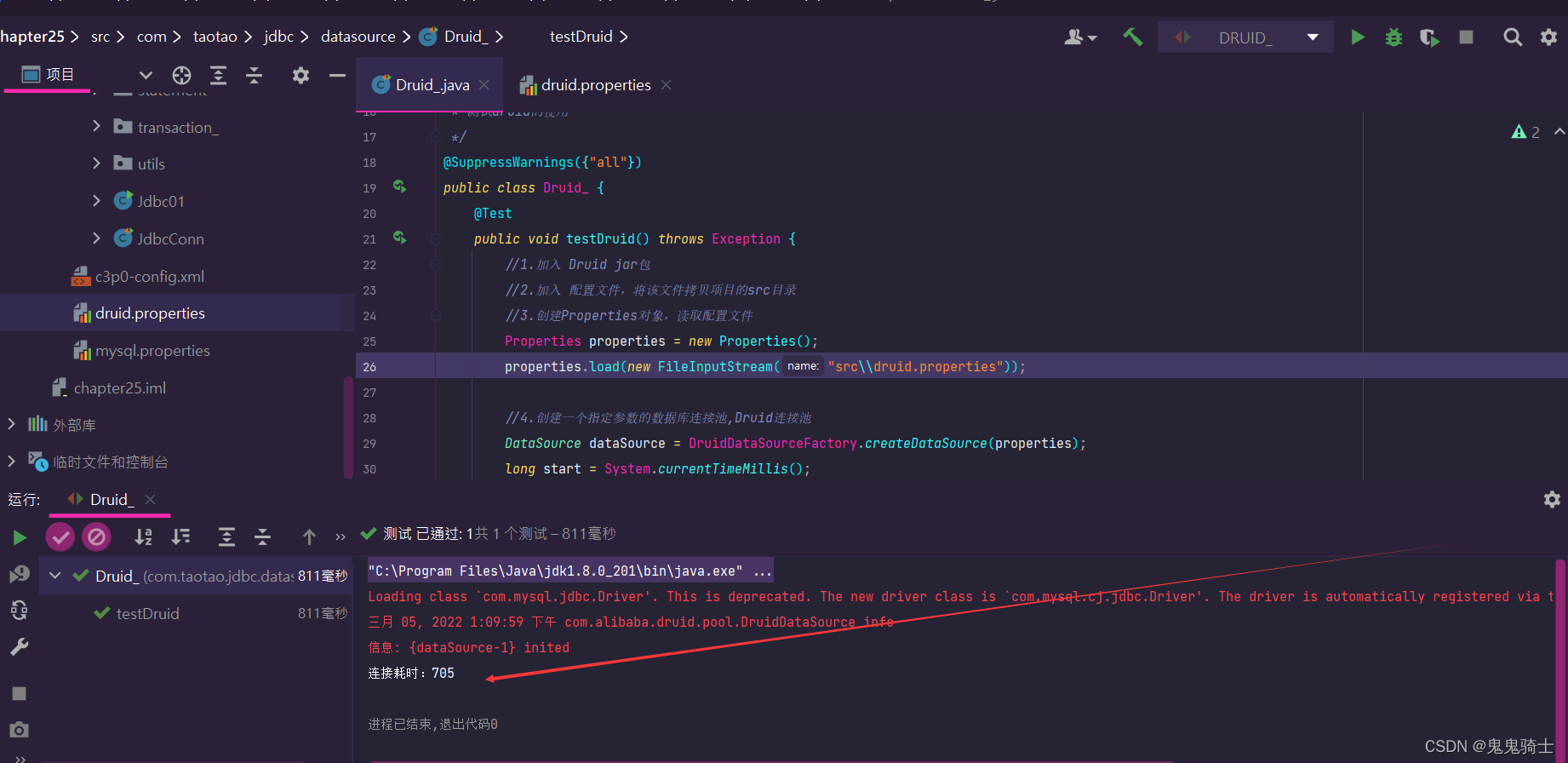The image size is (1568, 763).
Task: Click the run gutter icon beside class Druid_
Action: pos(399,186)
